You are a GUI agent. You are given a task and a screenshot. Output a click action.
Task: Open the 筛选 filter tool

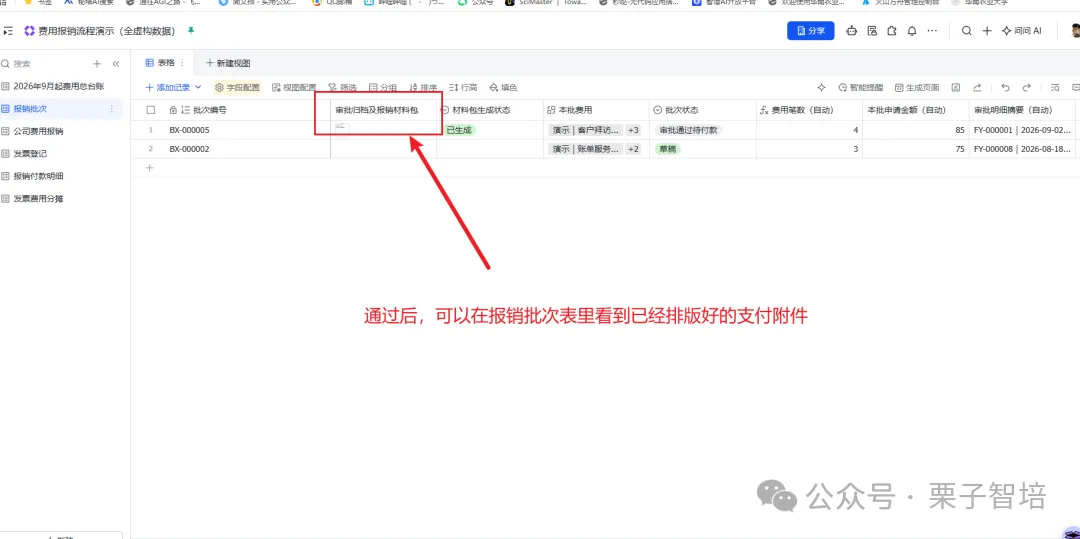(x=342, y=87)
